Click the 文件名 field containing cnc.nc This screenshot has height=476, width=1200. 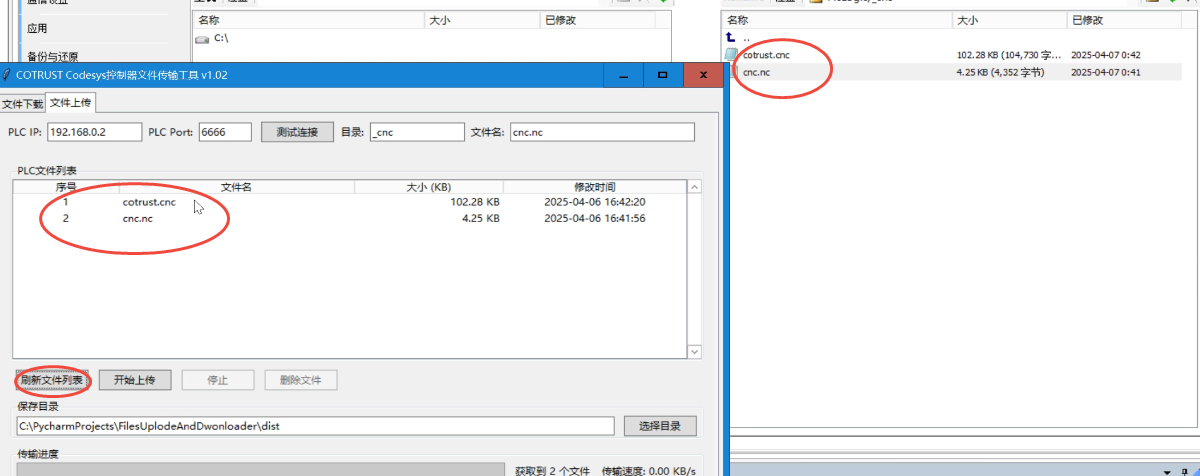(602, 132)
